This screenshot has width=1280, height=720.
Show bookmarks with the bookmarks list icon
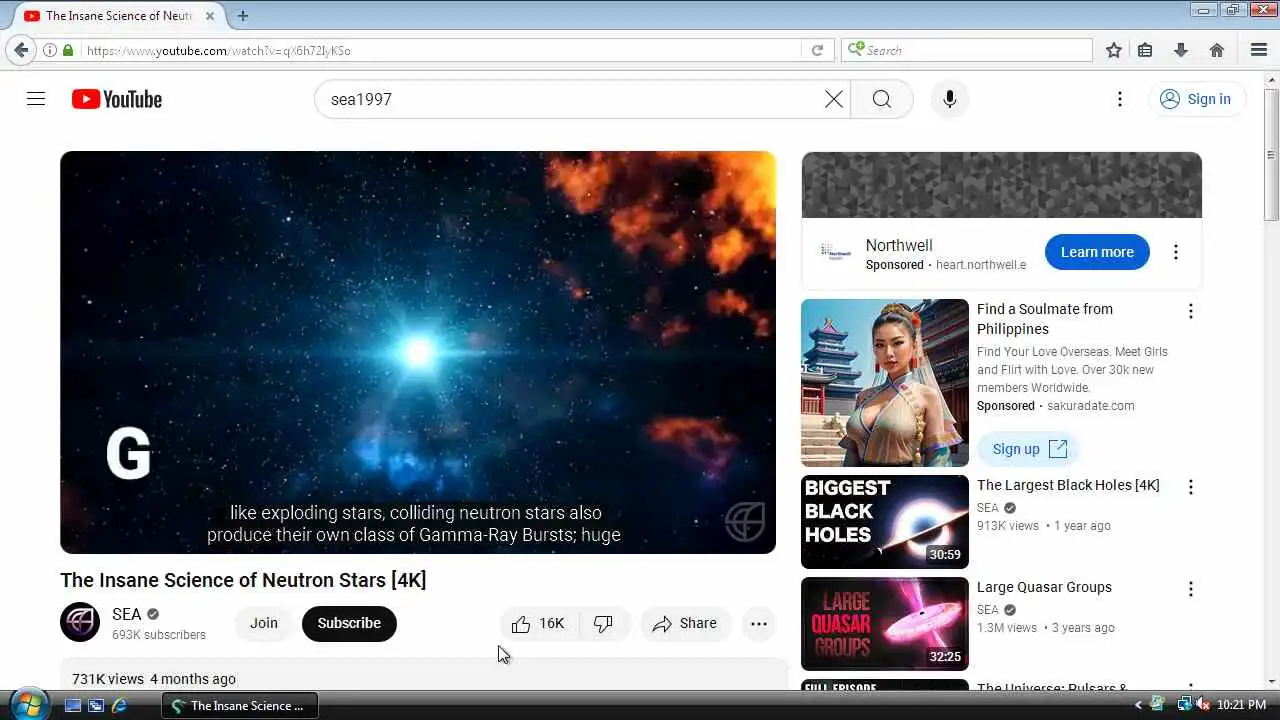pyautogui.click(x=1146, y=50)
